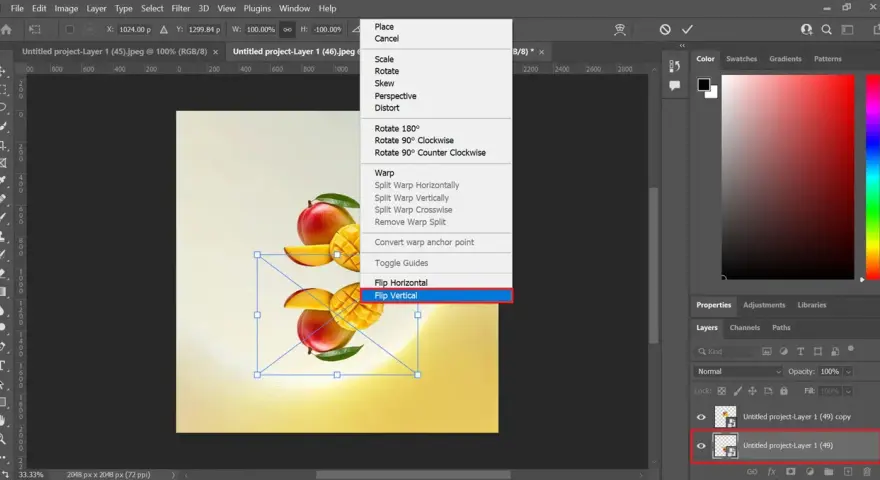Viewport: 880px width, 480px height.
Task: Click the Layer 1 (49) copy thumbnail
Action: coord(725,417)
